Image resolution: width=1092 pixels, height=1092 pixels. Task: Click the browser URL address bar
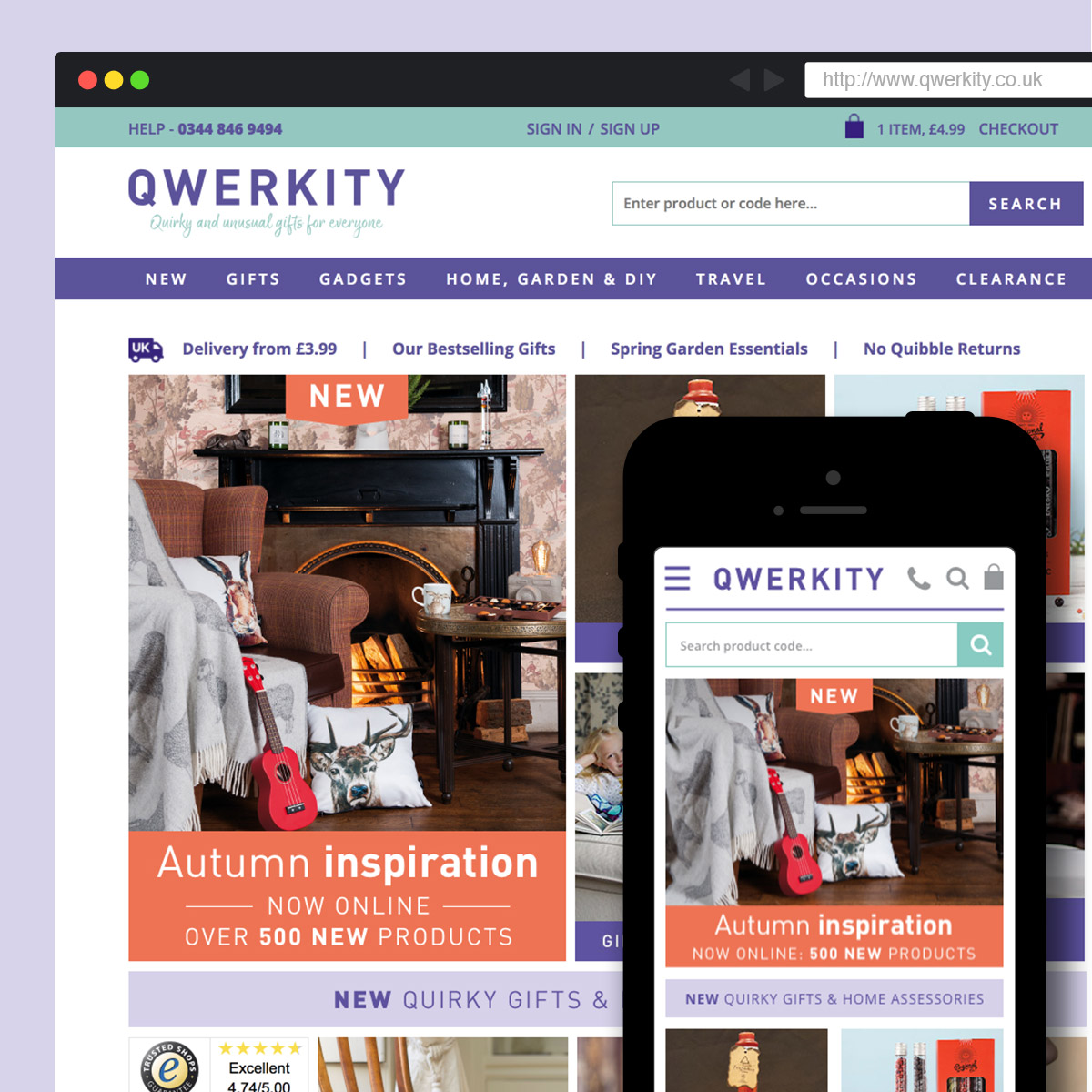[948, 80]
